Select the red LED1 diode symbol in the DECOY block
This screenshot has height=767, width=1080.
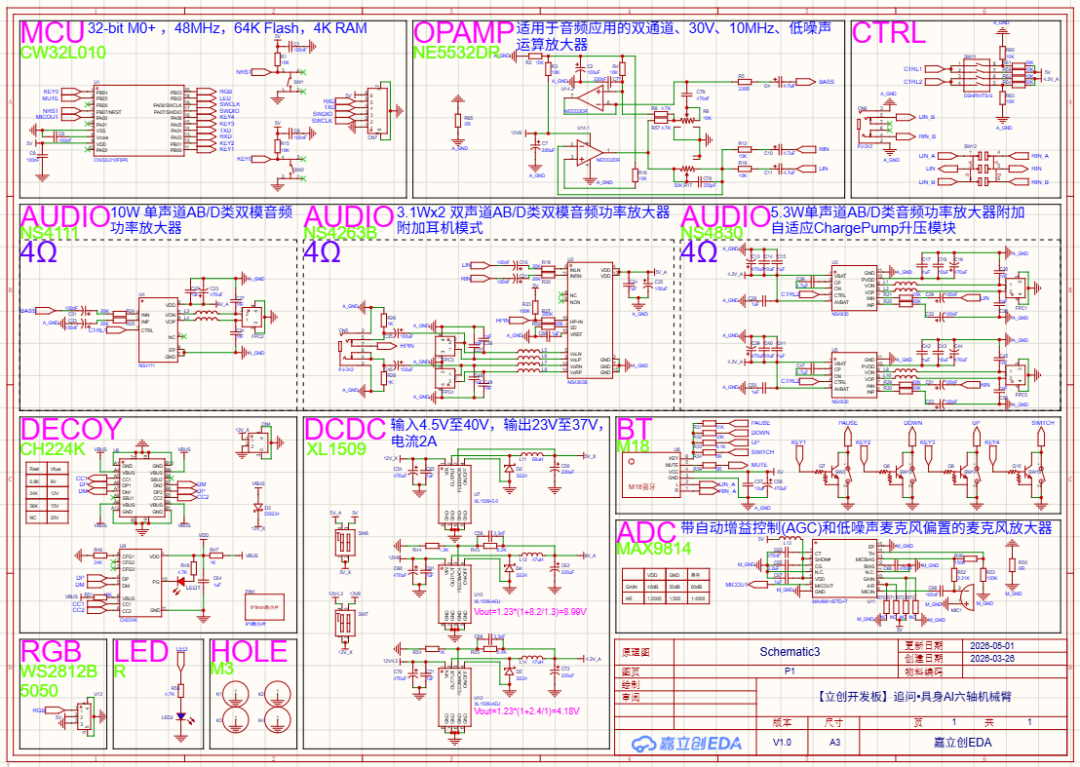tap(182, 581)
